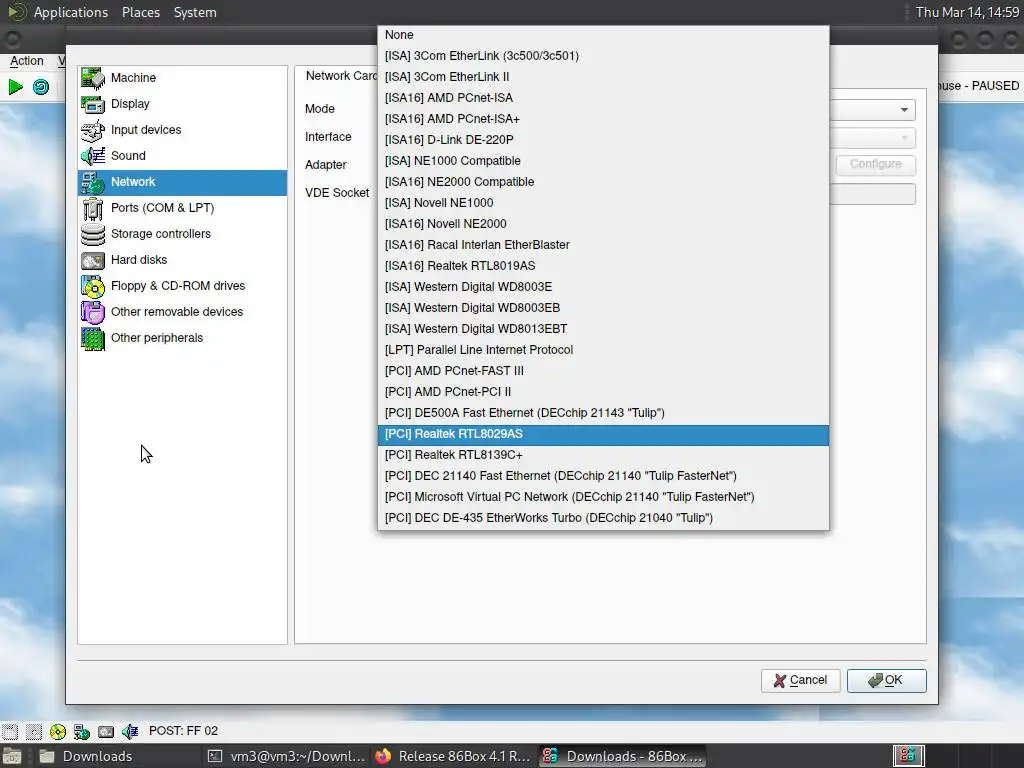Select Other peripherals category

182,338
